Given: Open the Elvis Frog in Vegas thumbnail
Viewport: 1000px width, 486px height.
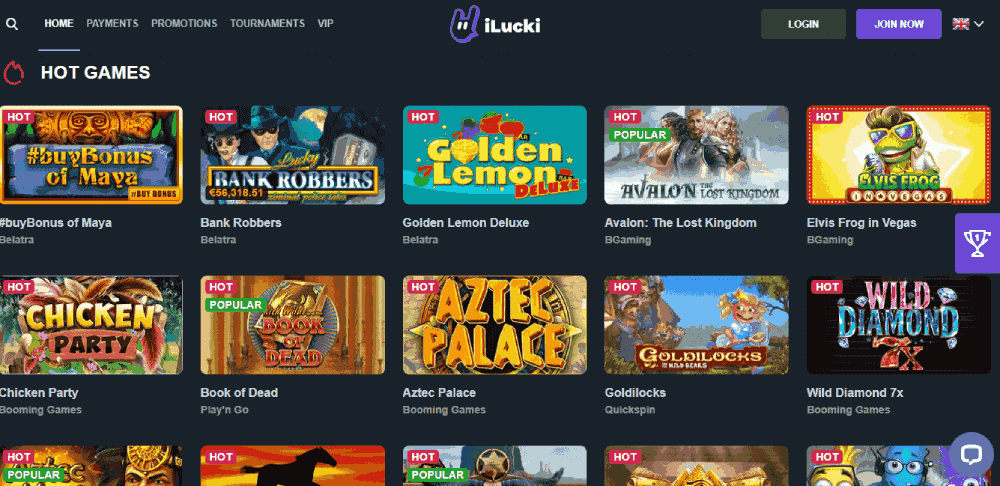Looking at the screenshot, I should (x=899, y=155).
